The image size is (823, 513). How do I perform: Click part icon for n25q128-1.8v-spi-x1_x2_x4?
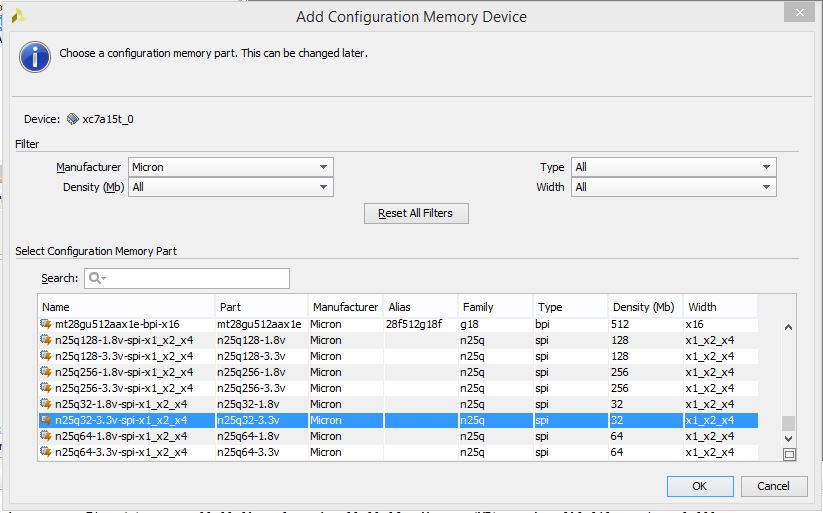coord(46,340)
